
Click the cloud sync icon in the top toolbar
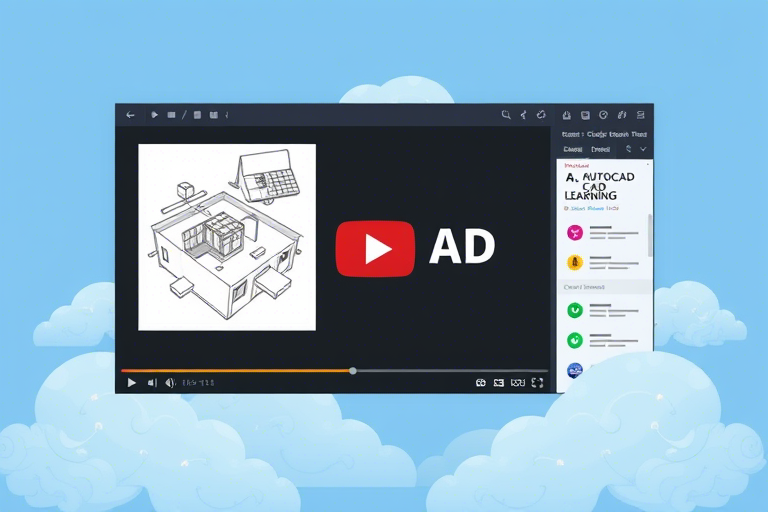click(541, 115)
